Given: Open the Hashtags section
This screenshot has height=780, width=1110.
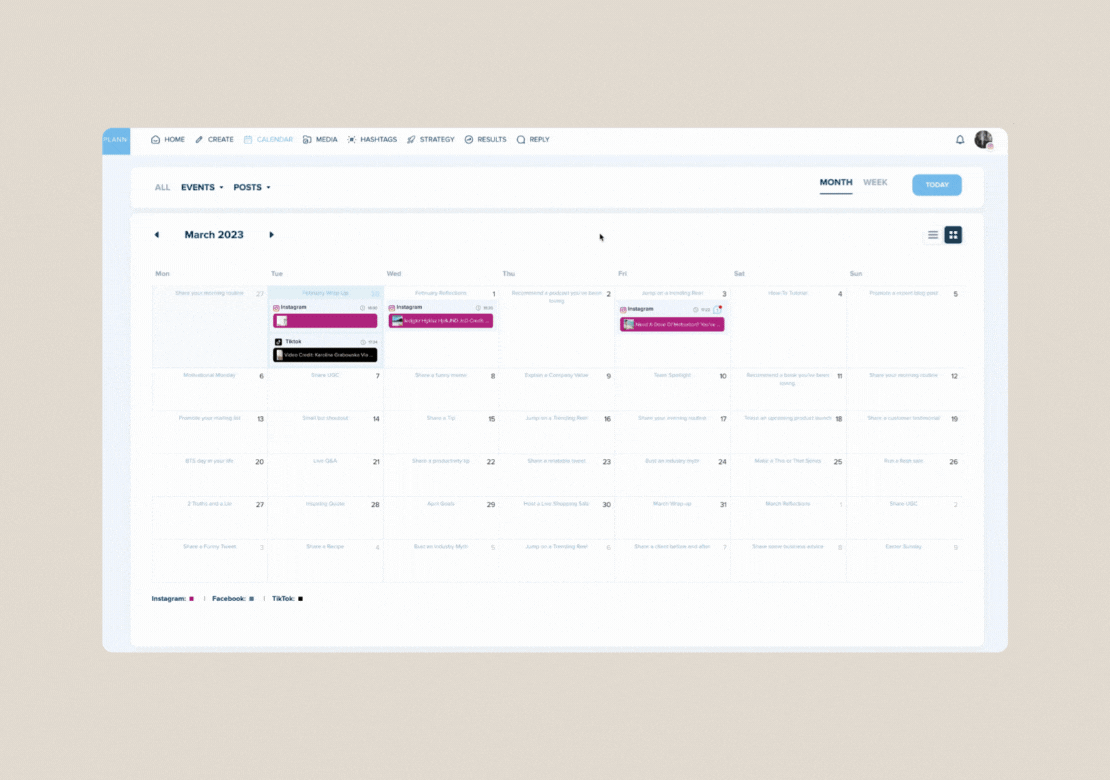Looking at the screenshot, I should 372,140.
